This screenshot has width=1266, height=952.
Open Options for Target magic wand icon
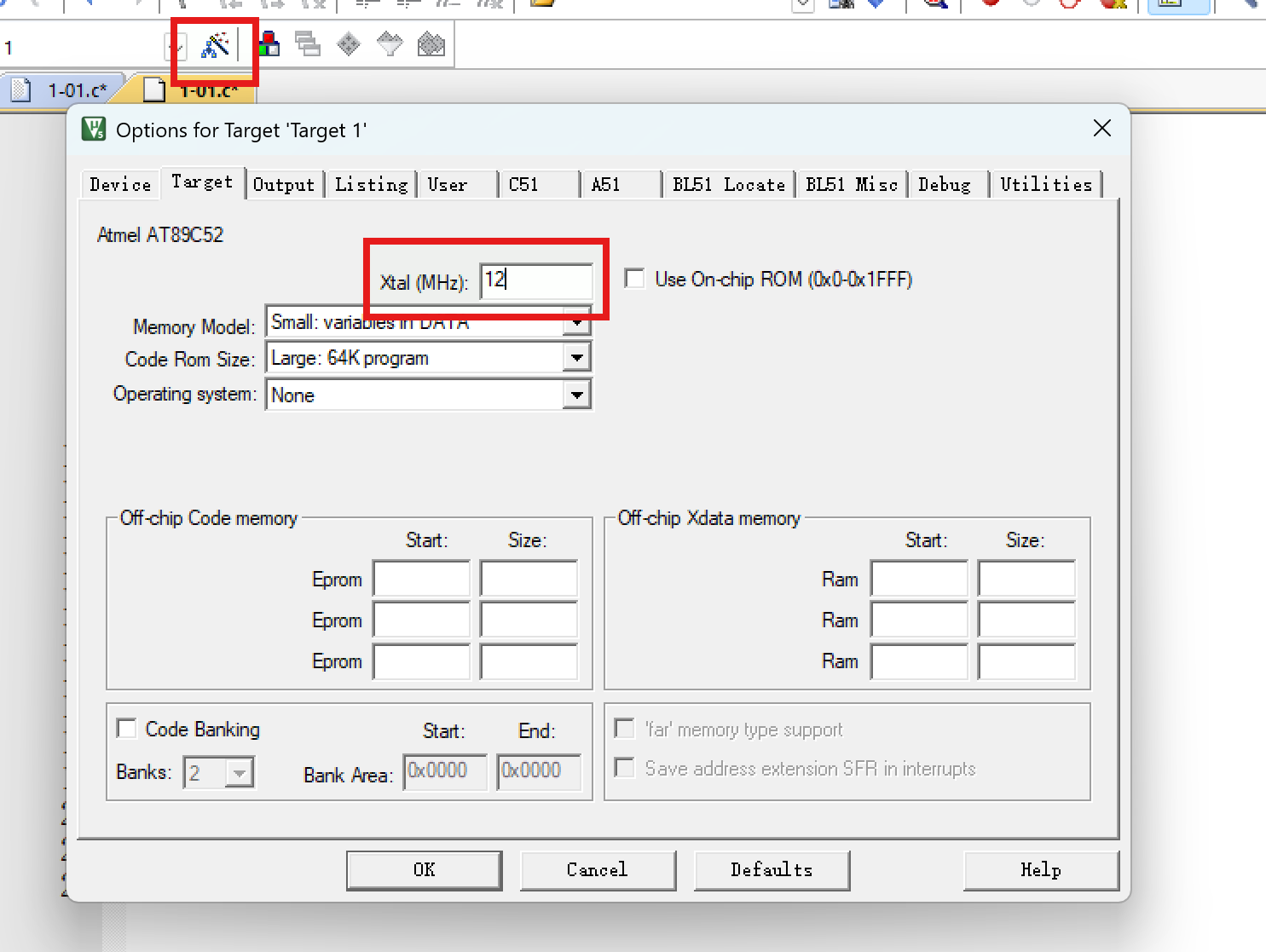215,44
